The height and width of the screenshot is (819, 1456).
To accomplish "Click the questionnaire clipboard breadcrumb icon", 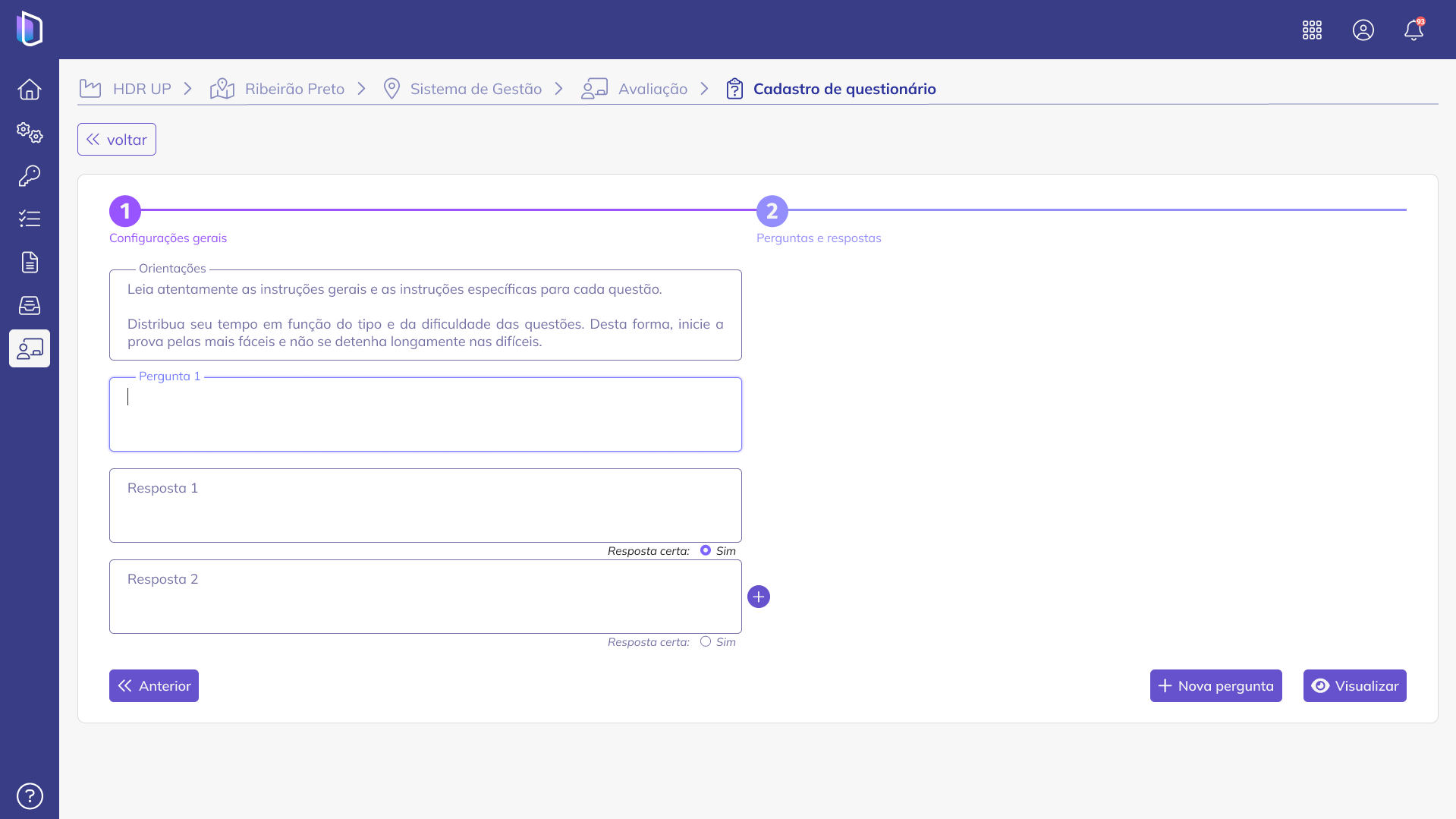I will 734,89.
